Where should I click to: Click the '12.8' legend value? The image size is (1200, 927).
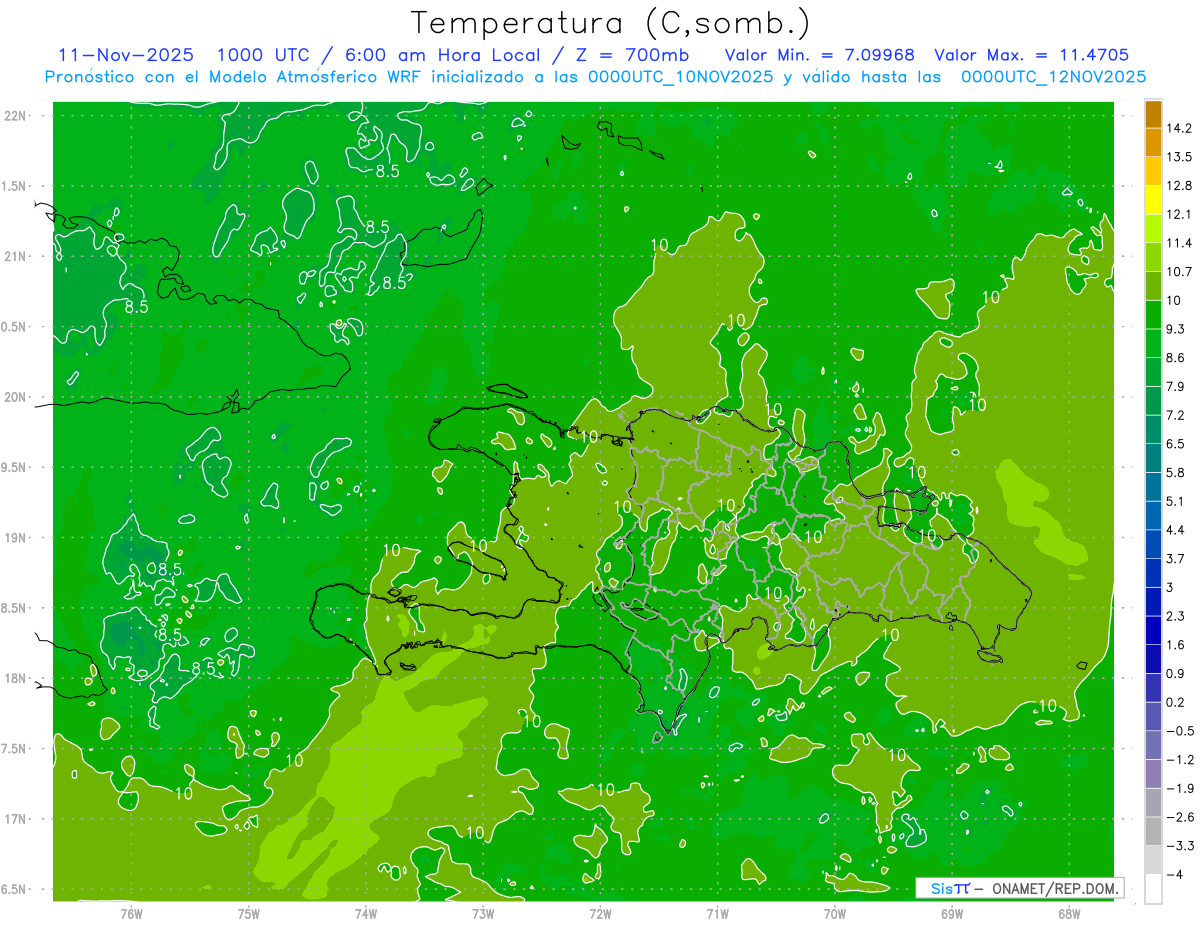click(1179, 186)
